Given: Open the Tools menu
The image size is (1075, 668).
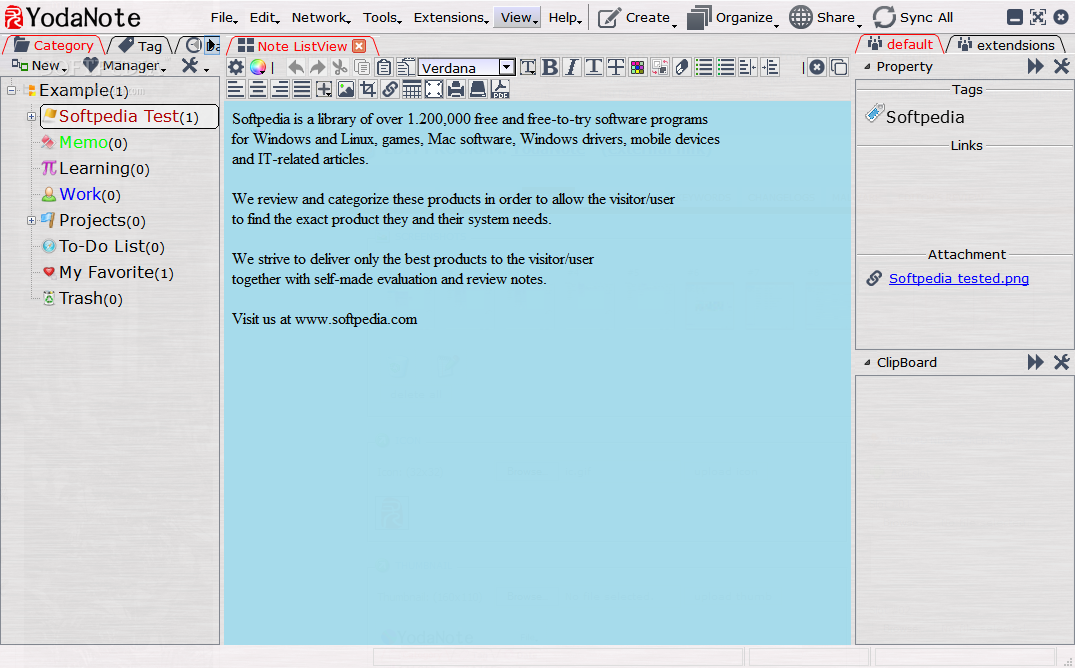Looking at the screenshot, I should [x=383, y=18].
